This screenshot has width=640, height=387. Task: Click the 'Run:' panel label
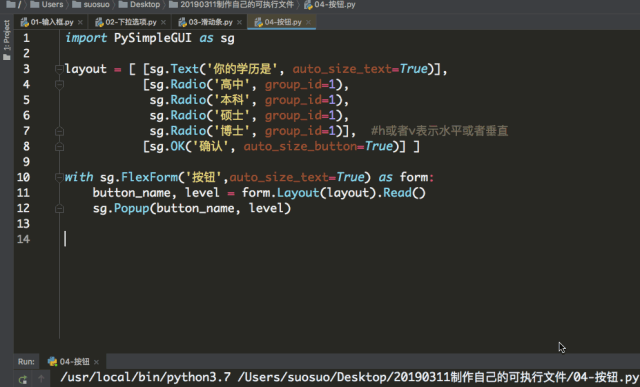click(26, 362)
